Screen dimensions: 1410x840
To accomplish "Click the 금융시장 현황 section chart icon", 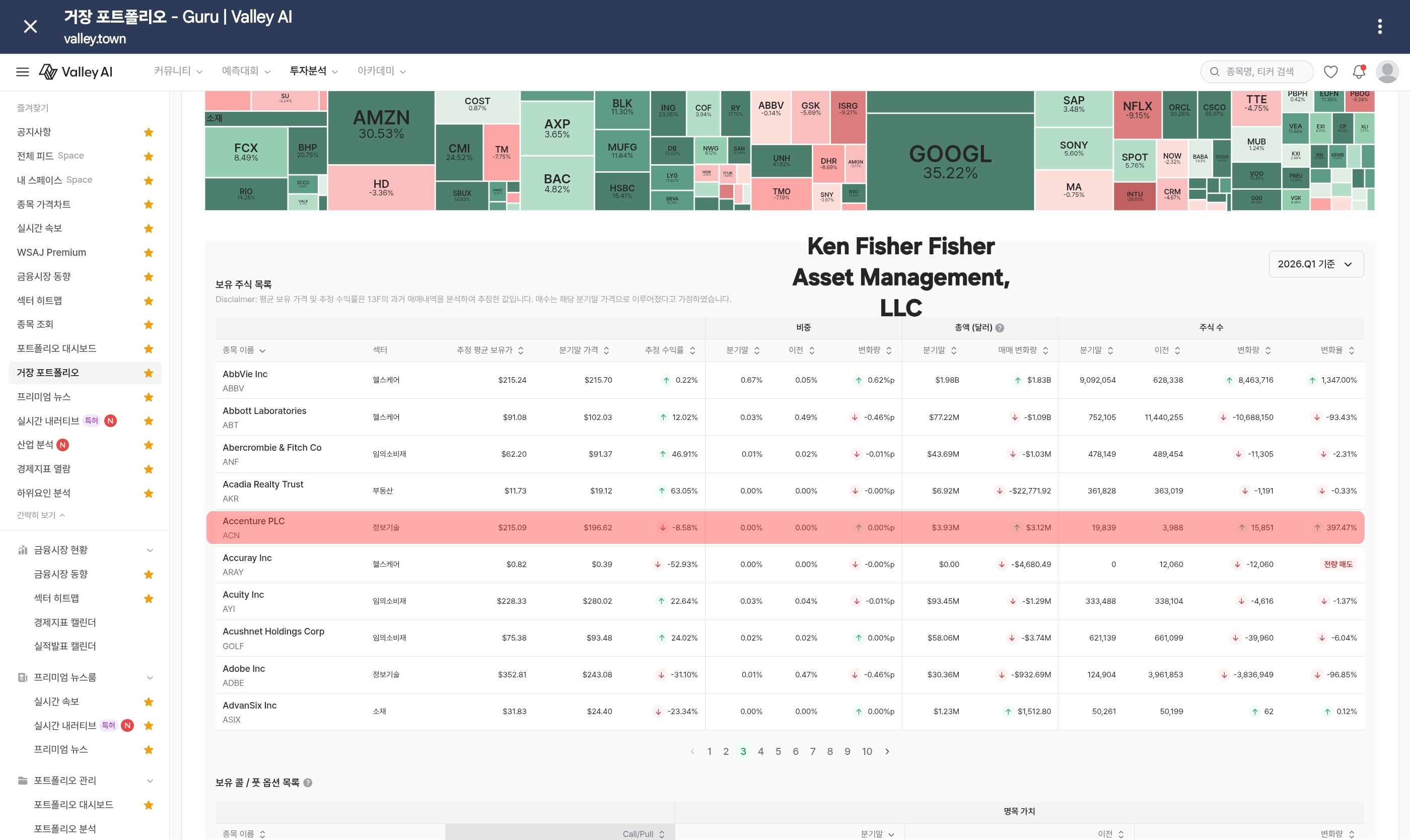I will click(23, 550).
